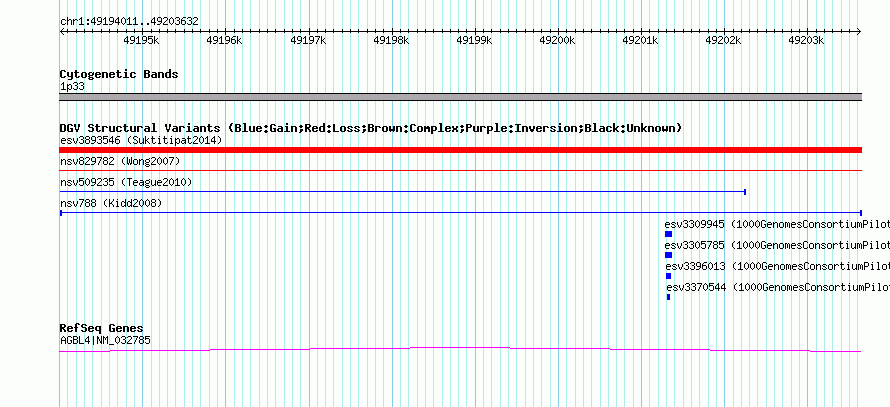
Task: Click the 49202k ruler tick label
Action: [x=723, y=40]
